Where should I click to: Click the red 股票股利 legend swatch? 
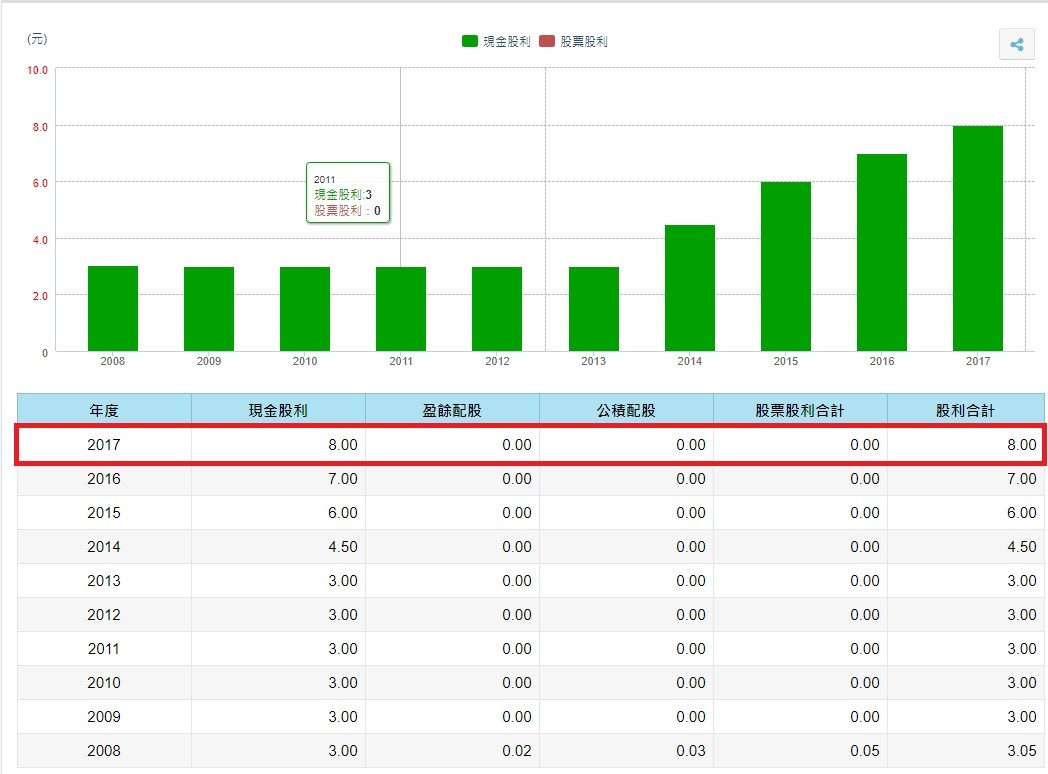pyautogui.click(x=547, y=42)
